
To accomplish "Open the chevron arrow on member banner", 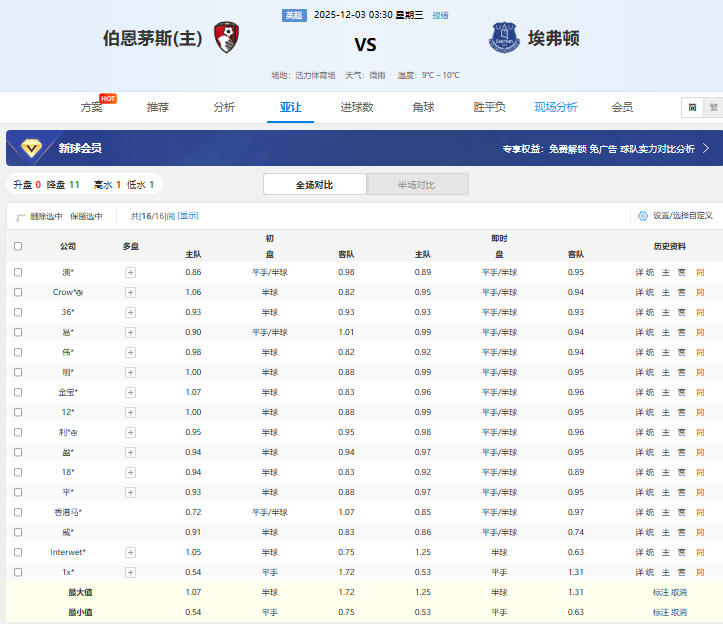I will pos(705,148).
